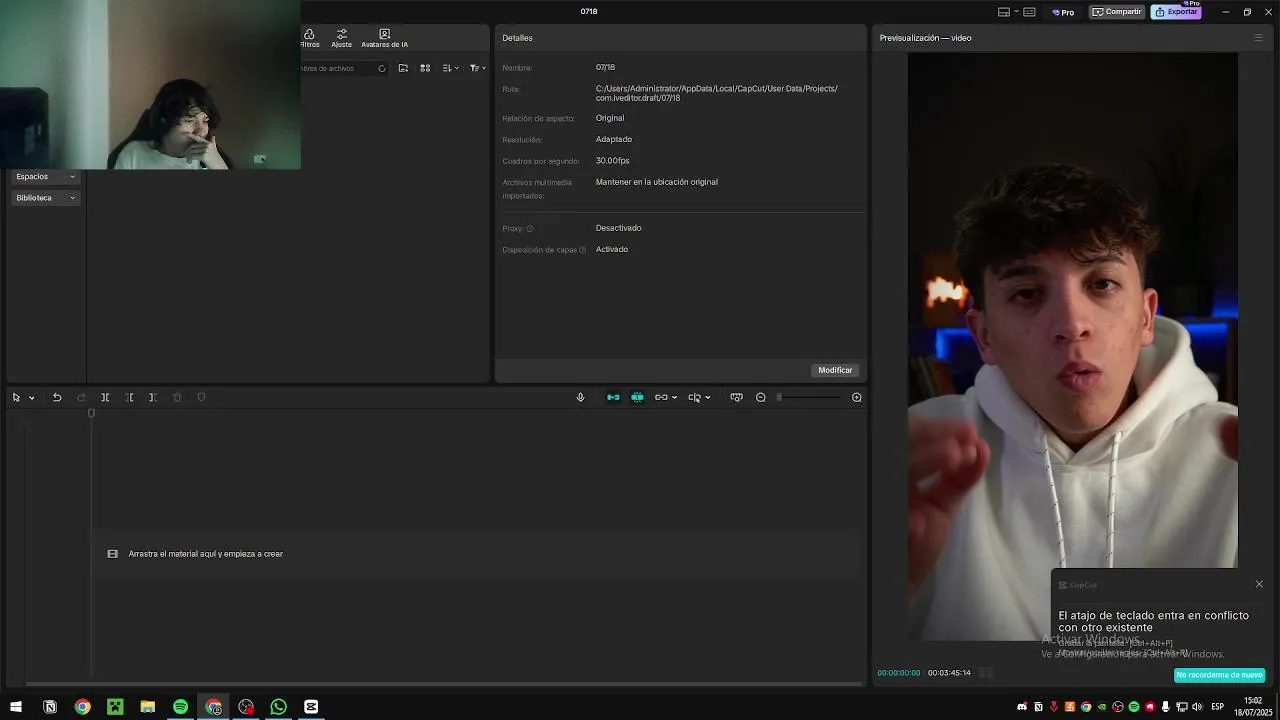Click the Modificar button
The width and height of the screenshot is (1280, 720).
click(835, 370)
